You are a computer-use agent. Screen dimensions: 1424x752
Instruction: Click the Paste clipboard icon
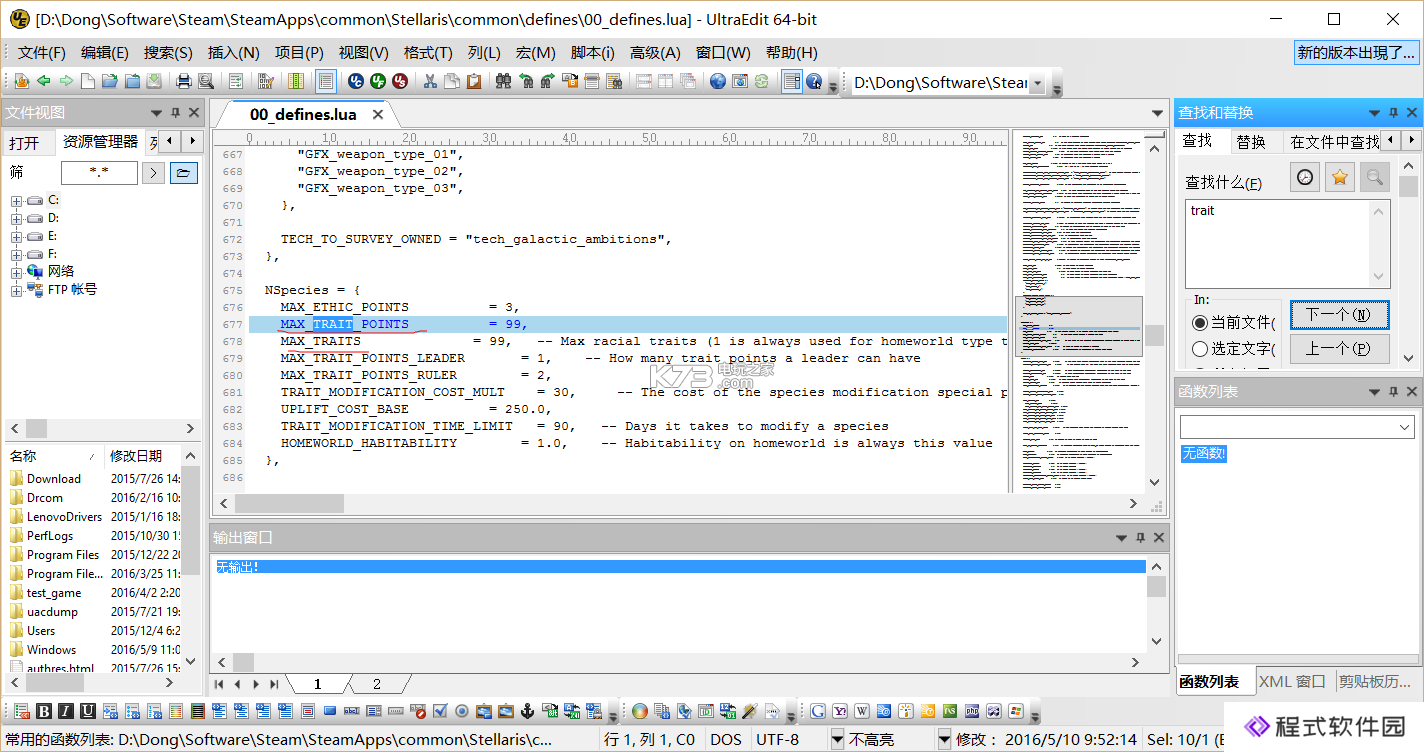pos(474,81)
